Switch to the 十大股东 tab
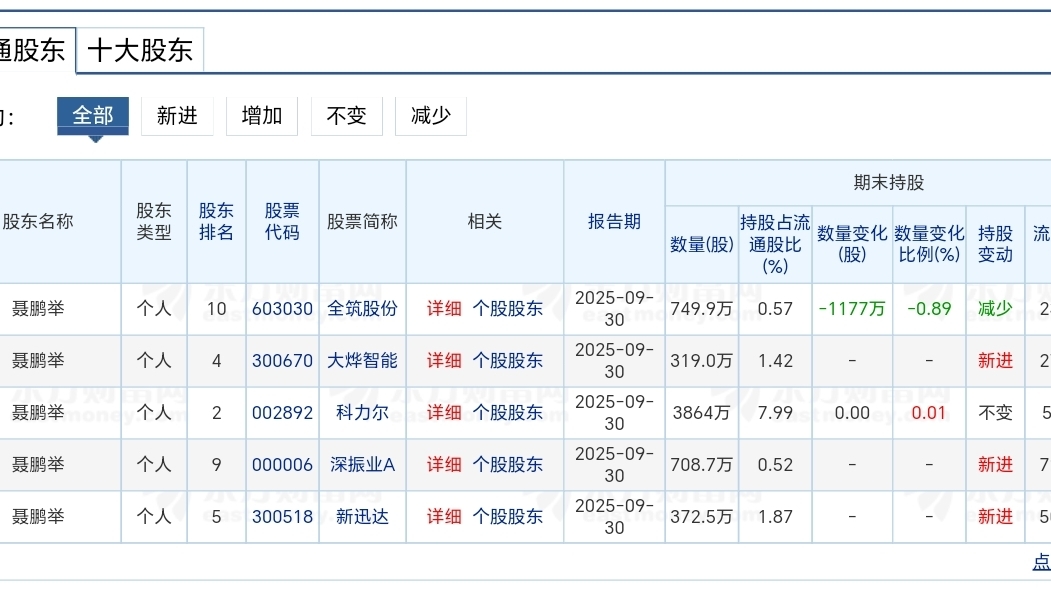1051x592 pixels. tap(140, 50)
